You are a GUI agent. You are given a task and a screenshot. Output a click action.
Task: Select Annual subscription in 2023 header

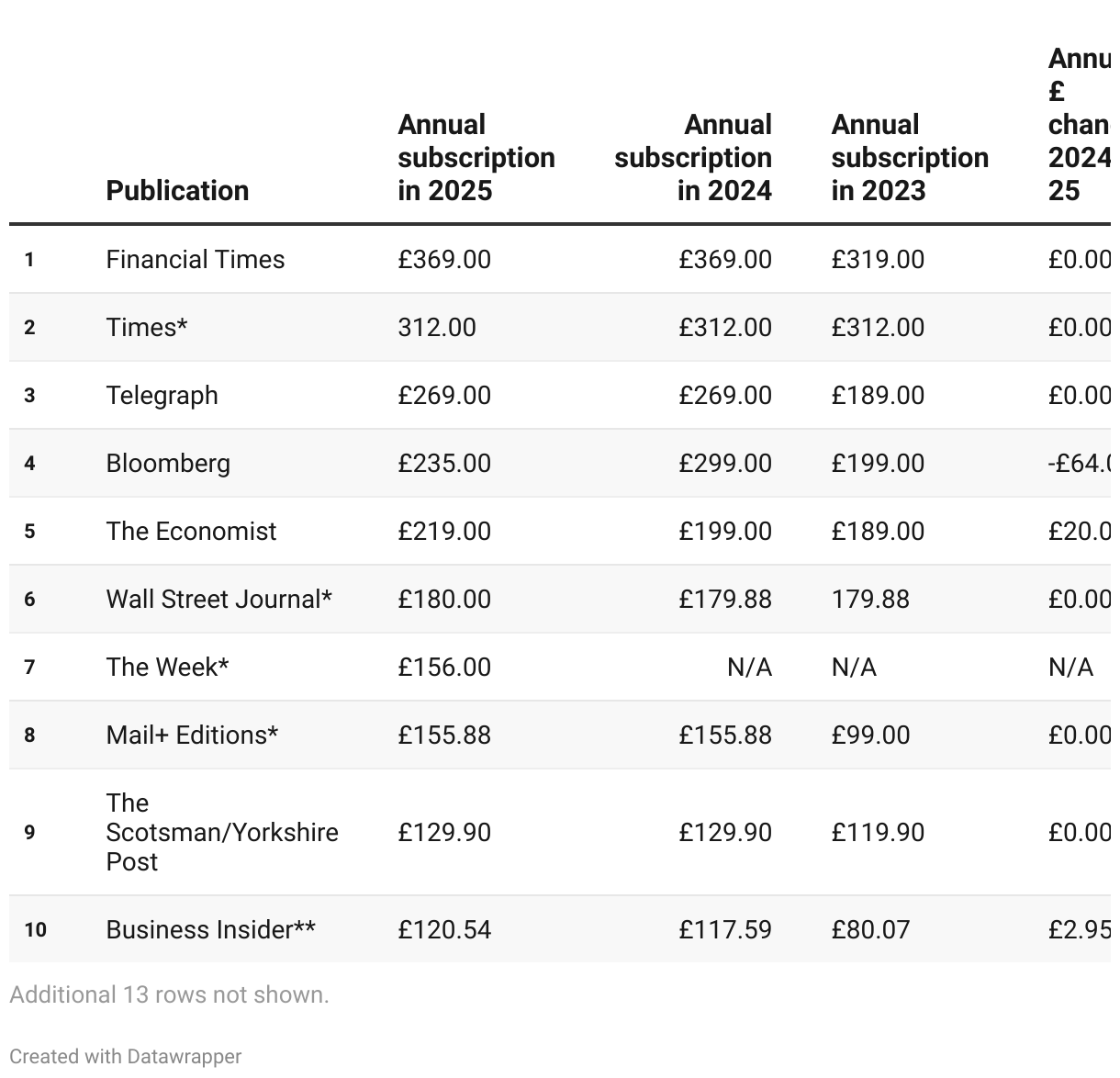[x=910, y=157]
